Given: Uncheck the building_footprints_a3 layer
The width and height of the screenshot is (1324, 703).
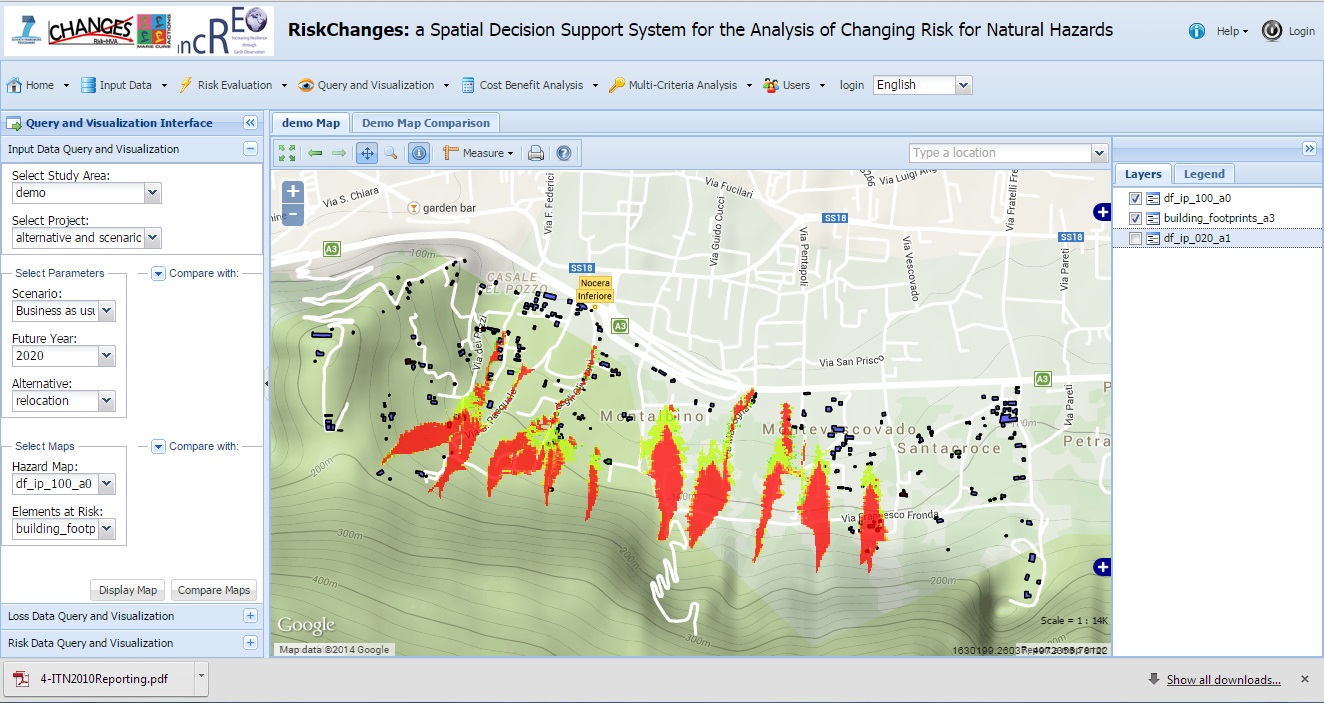Looking at the screenshot, I should (x=1135, y=218).
